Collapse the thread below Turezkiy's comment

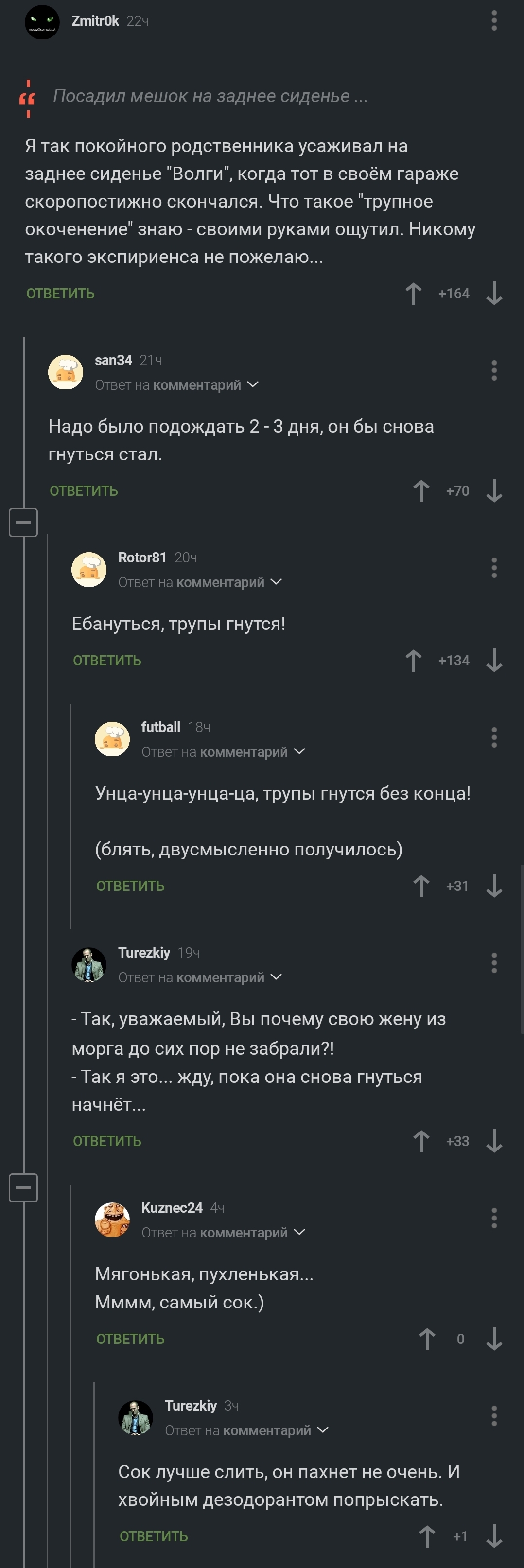[x=23, y=1187]
